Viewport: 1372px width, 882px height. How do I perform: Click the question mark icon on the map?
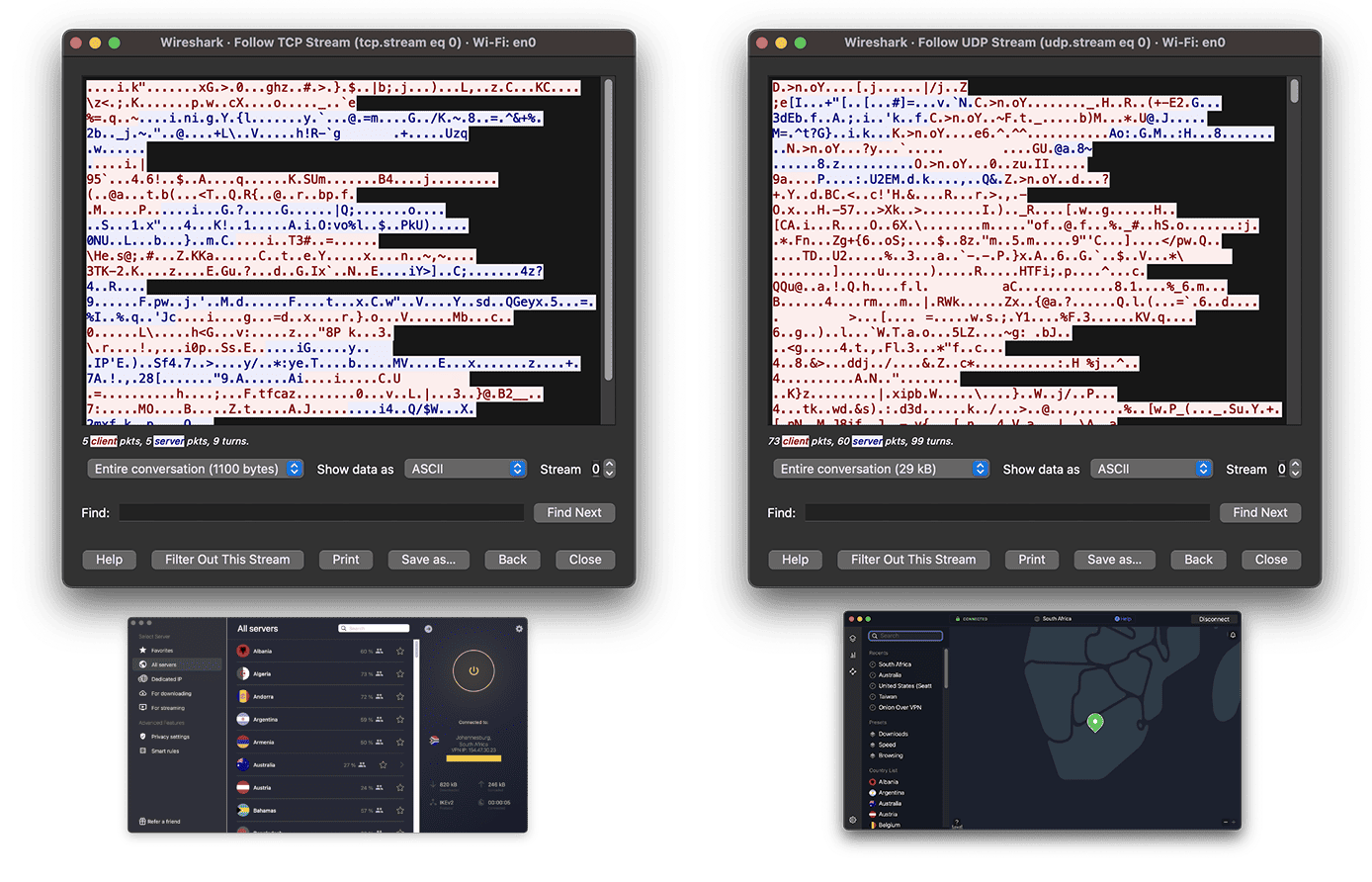tap(957, 822)
